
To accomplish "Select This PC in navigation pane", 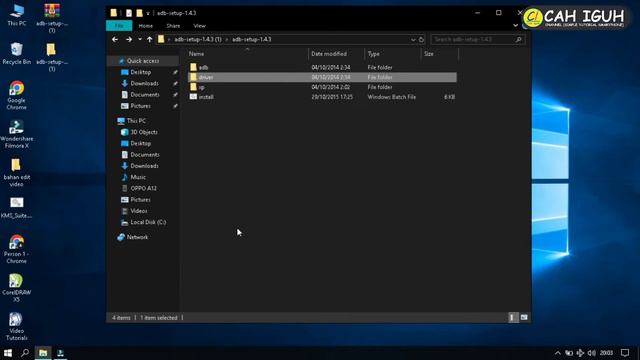I will pos(136,121).
